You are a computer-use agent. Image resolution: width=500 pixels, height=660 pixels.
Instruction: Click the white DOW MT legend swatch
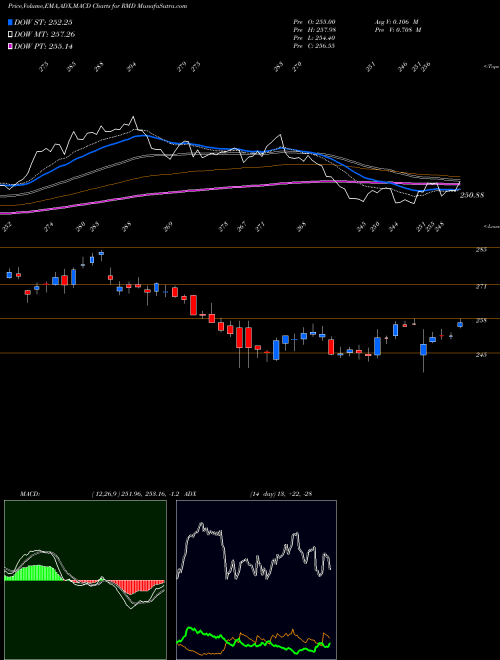coord(10,34)
